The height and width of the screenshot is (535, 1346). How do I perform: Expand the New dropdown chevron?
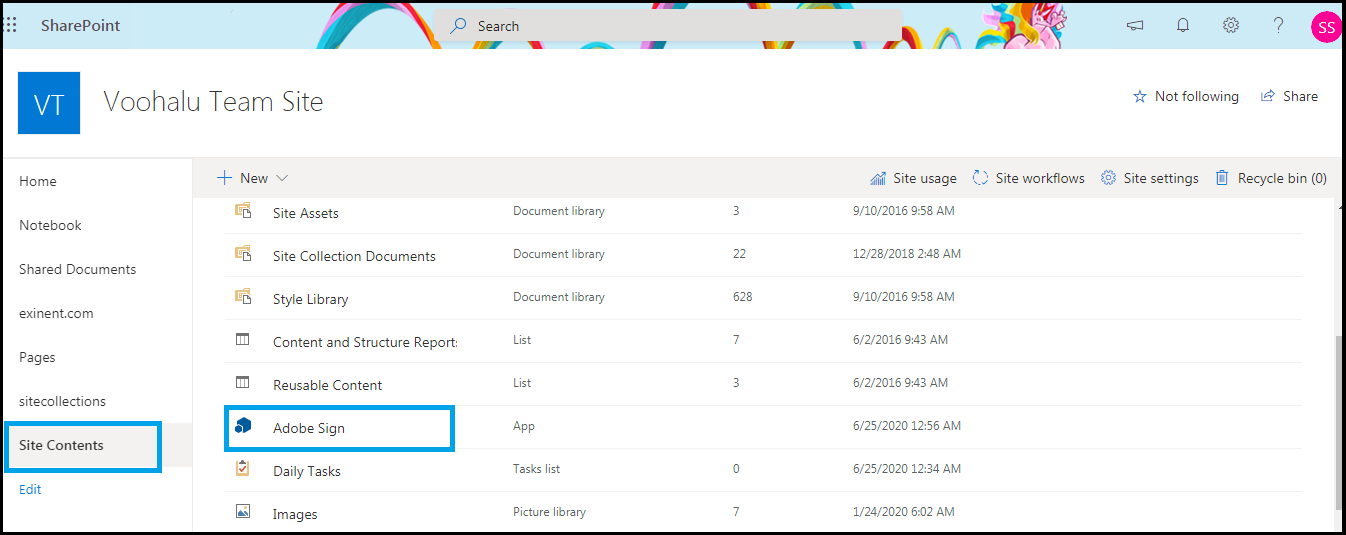coord(282,178)
